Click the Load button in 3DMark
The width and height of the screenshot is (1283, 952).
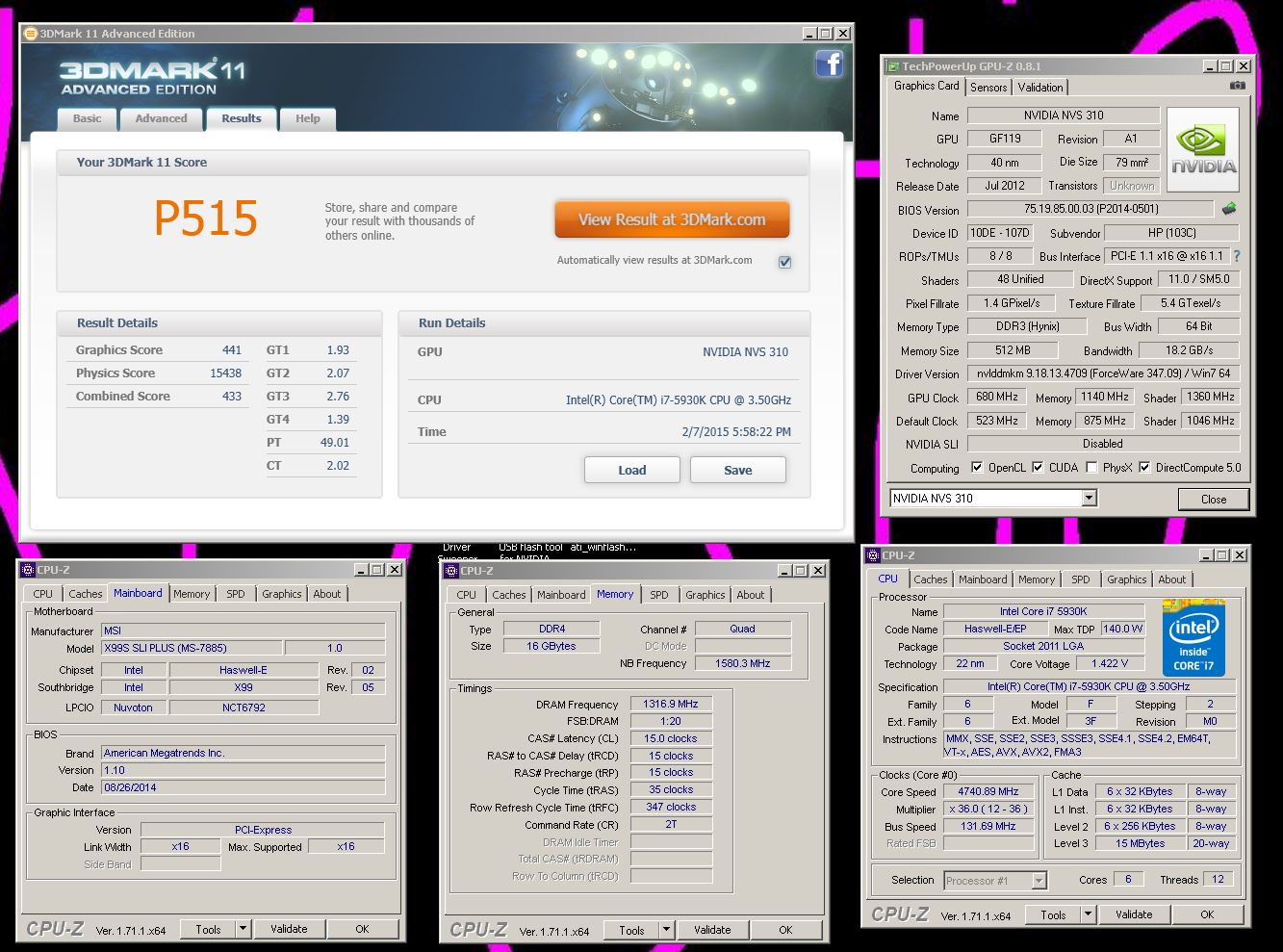[632, 470]
